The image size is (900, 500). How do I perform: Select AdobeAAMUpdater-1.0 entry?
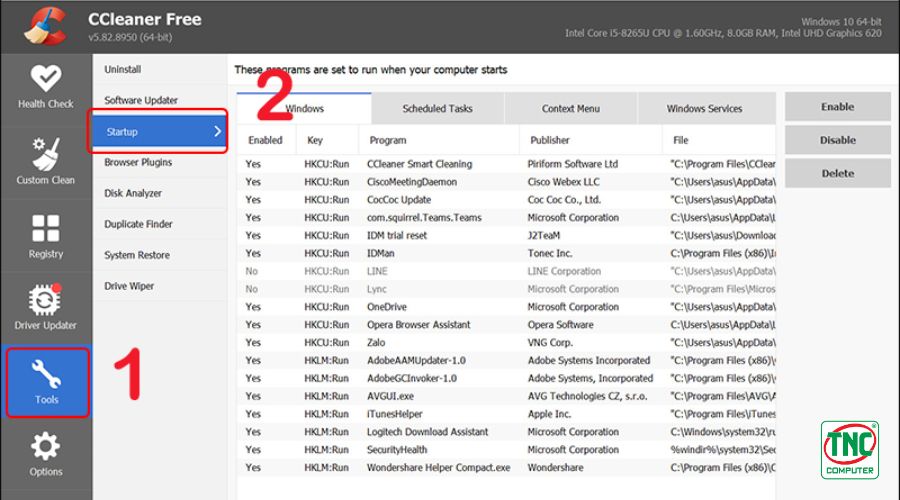[506, 361]
